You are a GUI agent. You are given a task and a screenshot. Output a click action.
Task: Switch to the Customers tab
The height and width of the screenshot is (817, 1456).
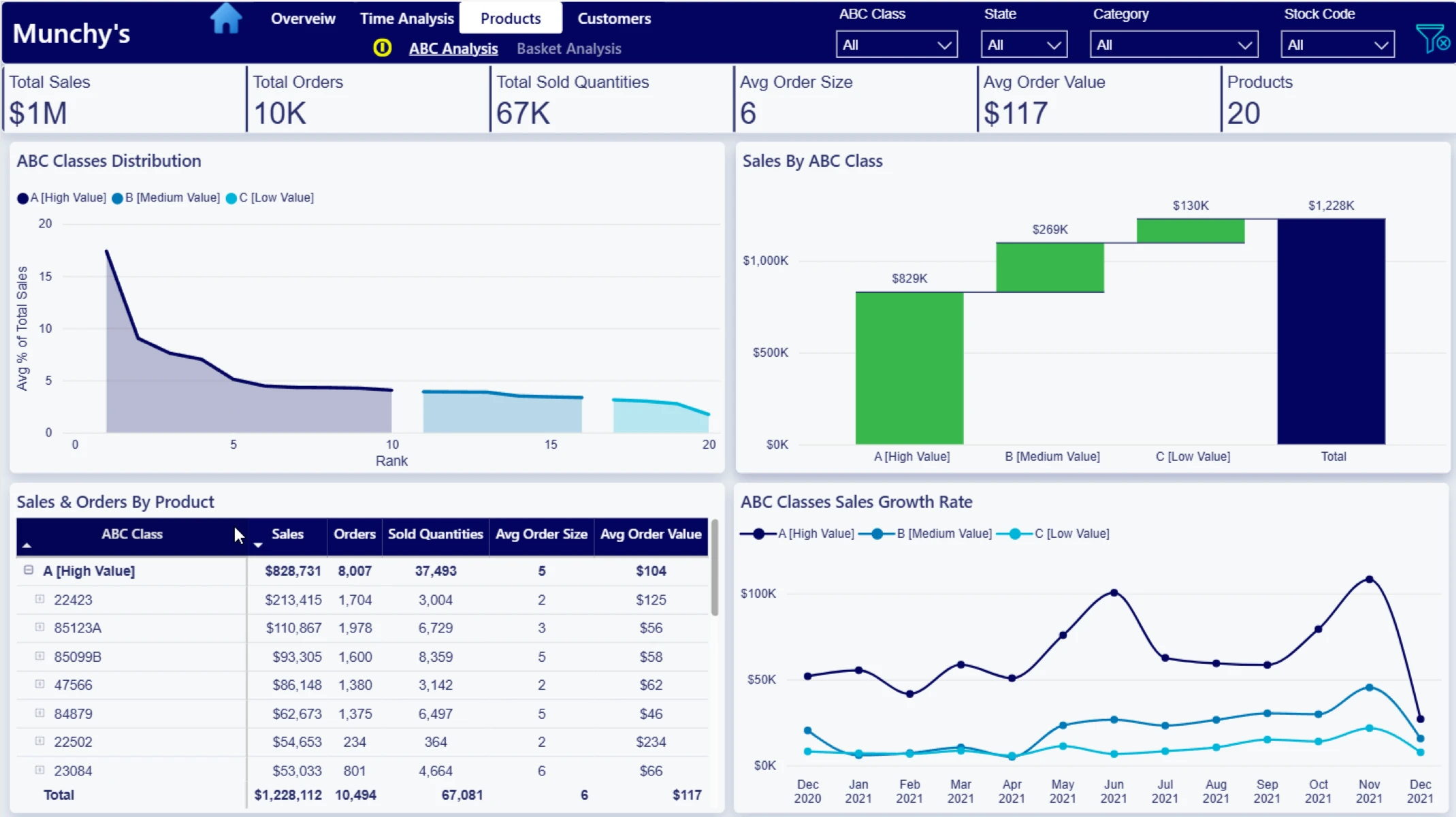[x=613, y=18]
